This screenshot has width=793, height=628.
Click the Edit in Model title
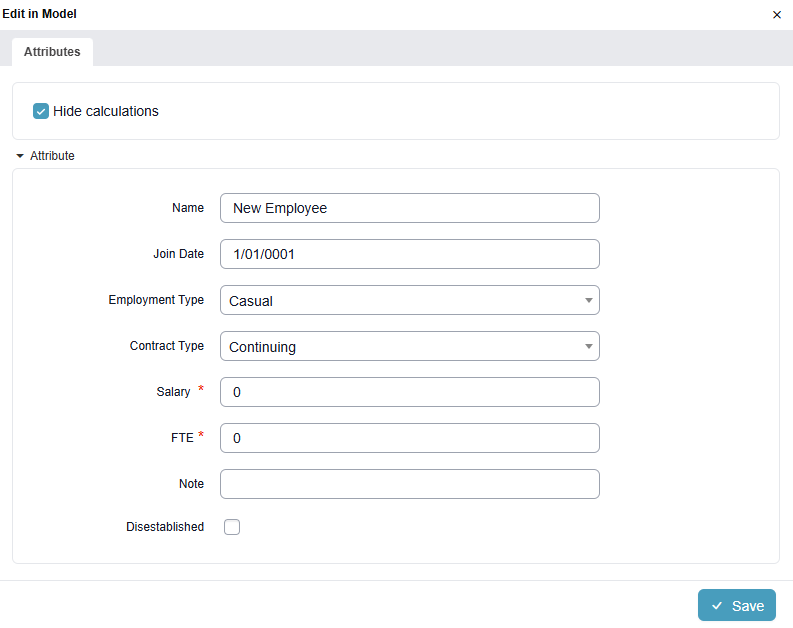(39, 14)
